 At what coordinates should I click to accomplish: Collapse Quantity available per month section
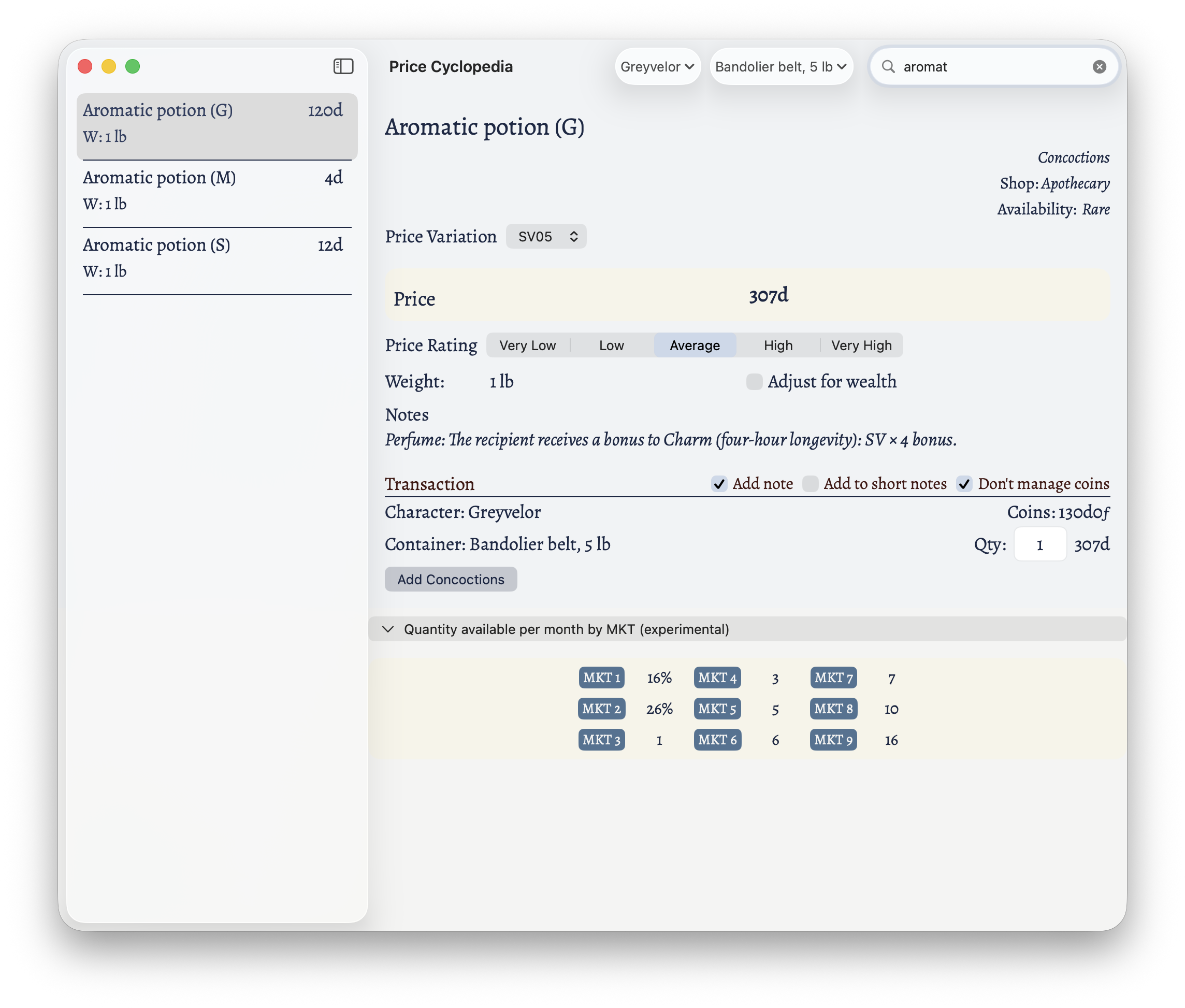388,629
